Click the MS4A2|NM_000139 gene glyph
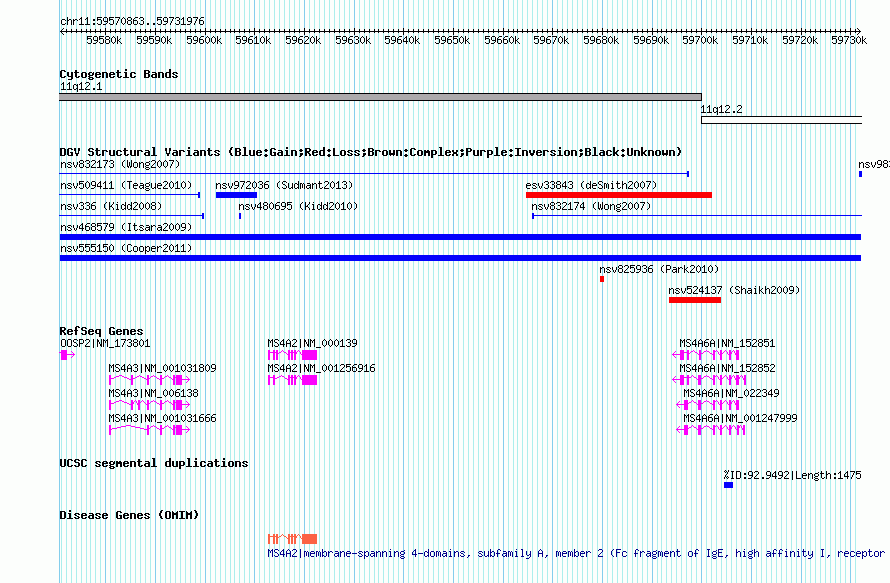The height and width of the screenshot is (583, 890). [292, 355]
